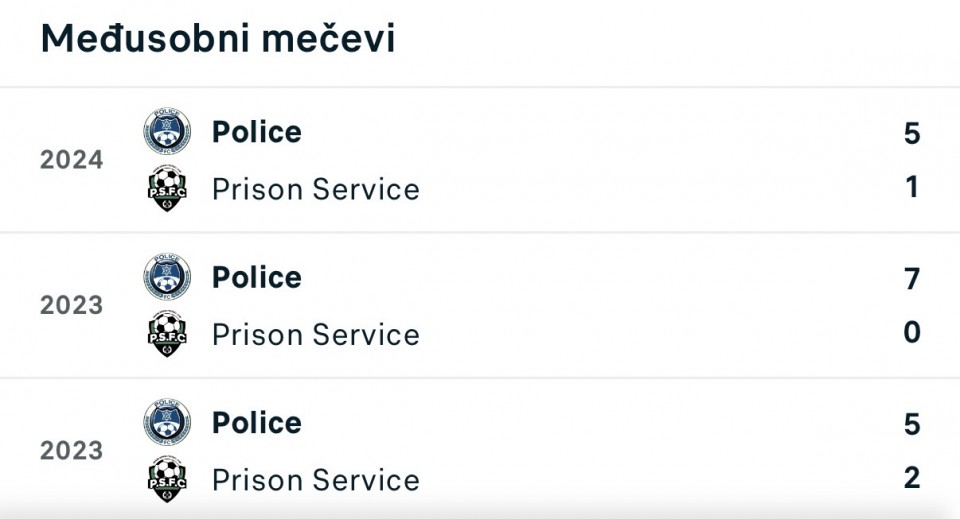
Task: Click Police crest in the 5-2 match
Action: (167, 423)
